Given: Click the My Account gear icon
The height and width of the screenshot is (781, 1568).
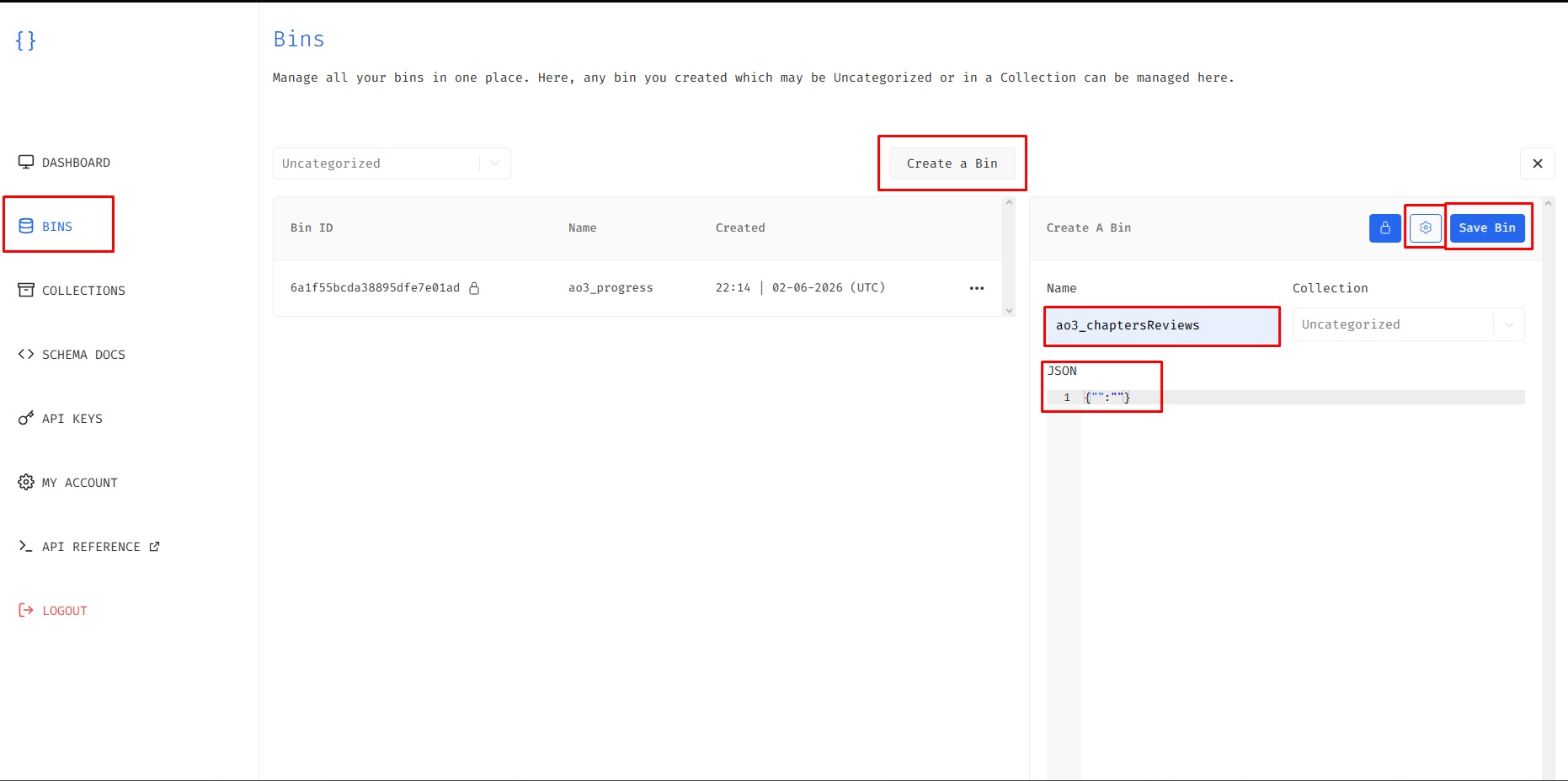Looking at the screenshot, I should (x=26, y=482).
